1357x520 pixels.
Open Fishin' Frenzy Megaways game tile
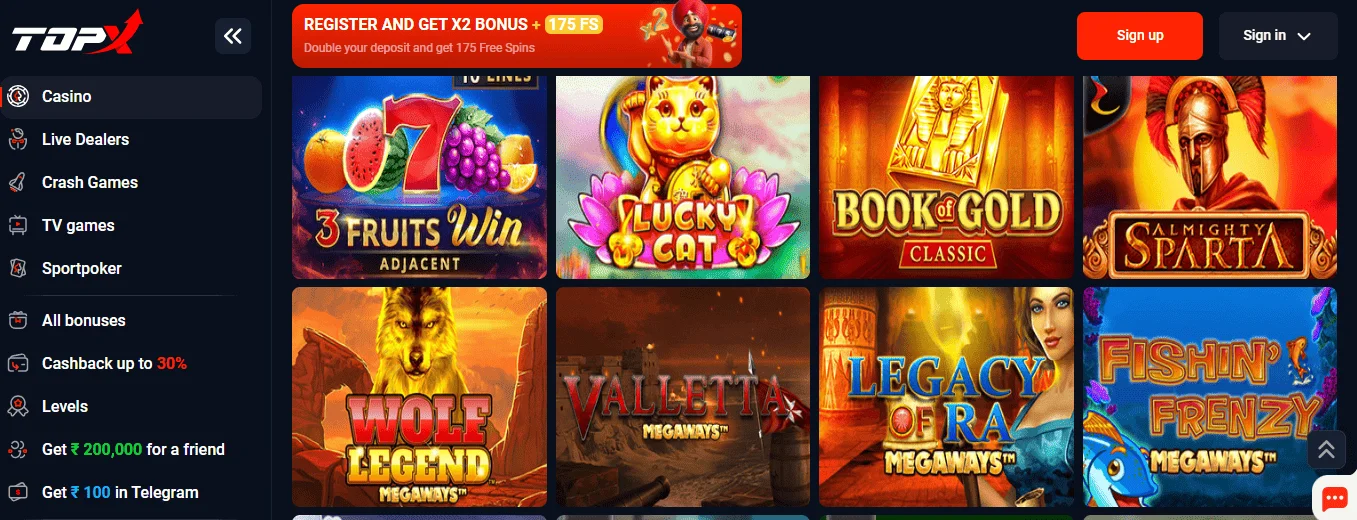1210,397
